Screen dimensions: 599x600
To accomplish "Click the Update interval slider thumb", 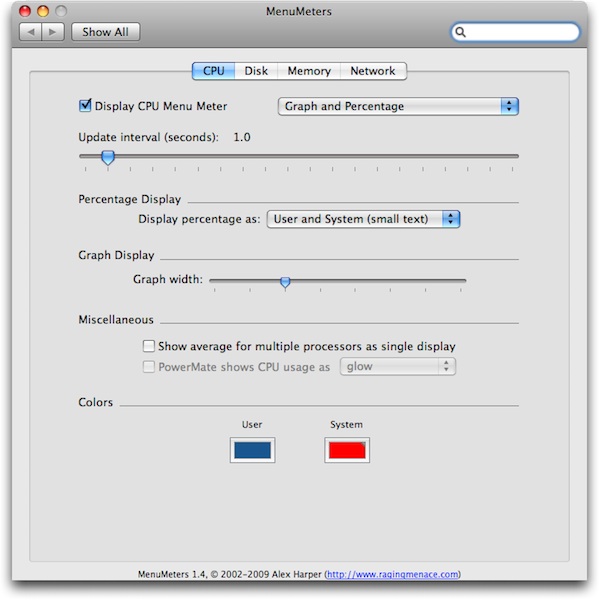I will (108, 157).
